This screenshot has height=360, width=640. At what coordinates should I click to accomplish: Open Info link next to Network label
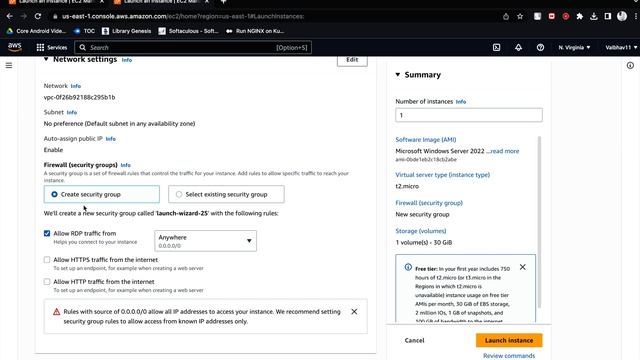(x=76, y=86)
